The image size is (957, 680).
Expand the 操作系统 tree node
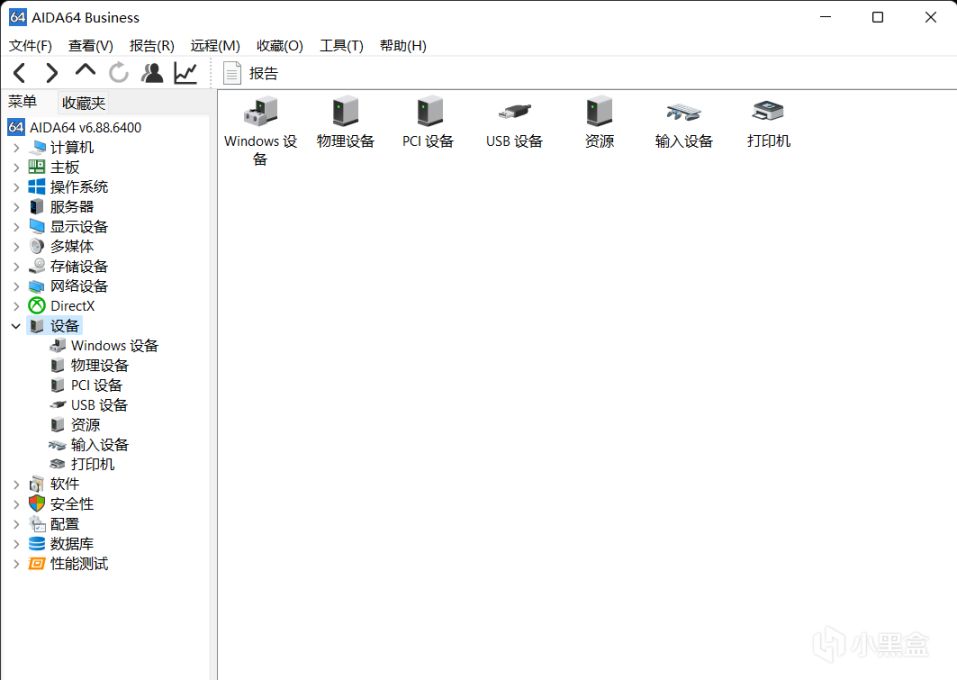pos(16,187)
